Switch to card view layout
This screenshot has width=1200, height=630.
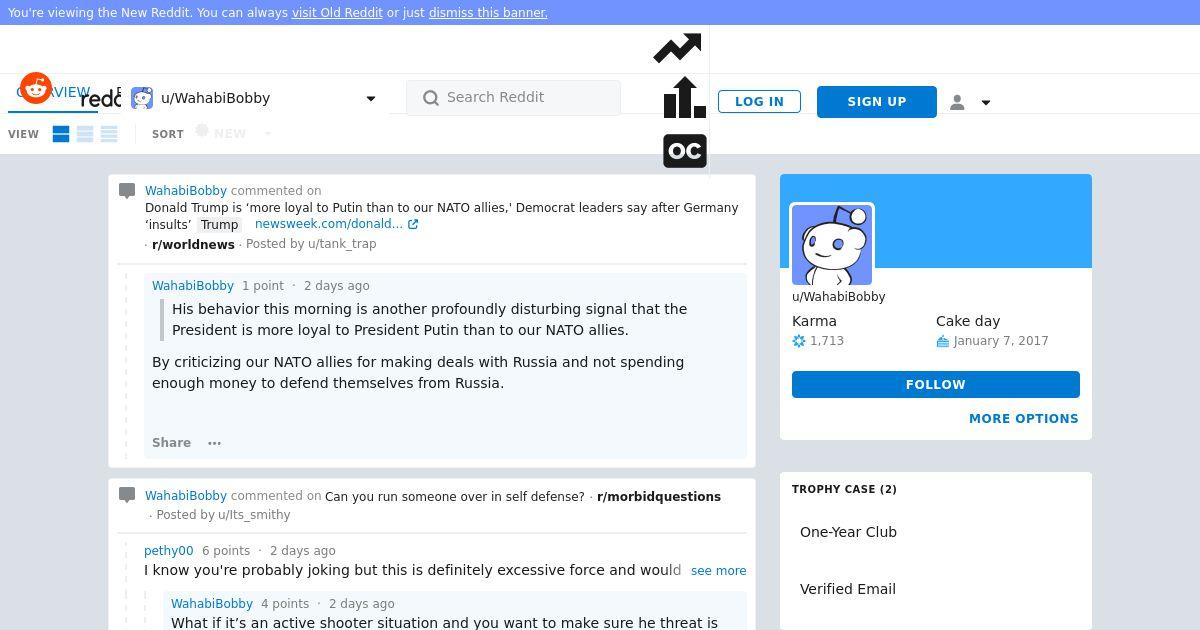[x=61, y=134]
